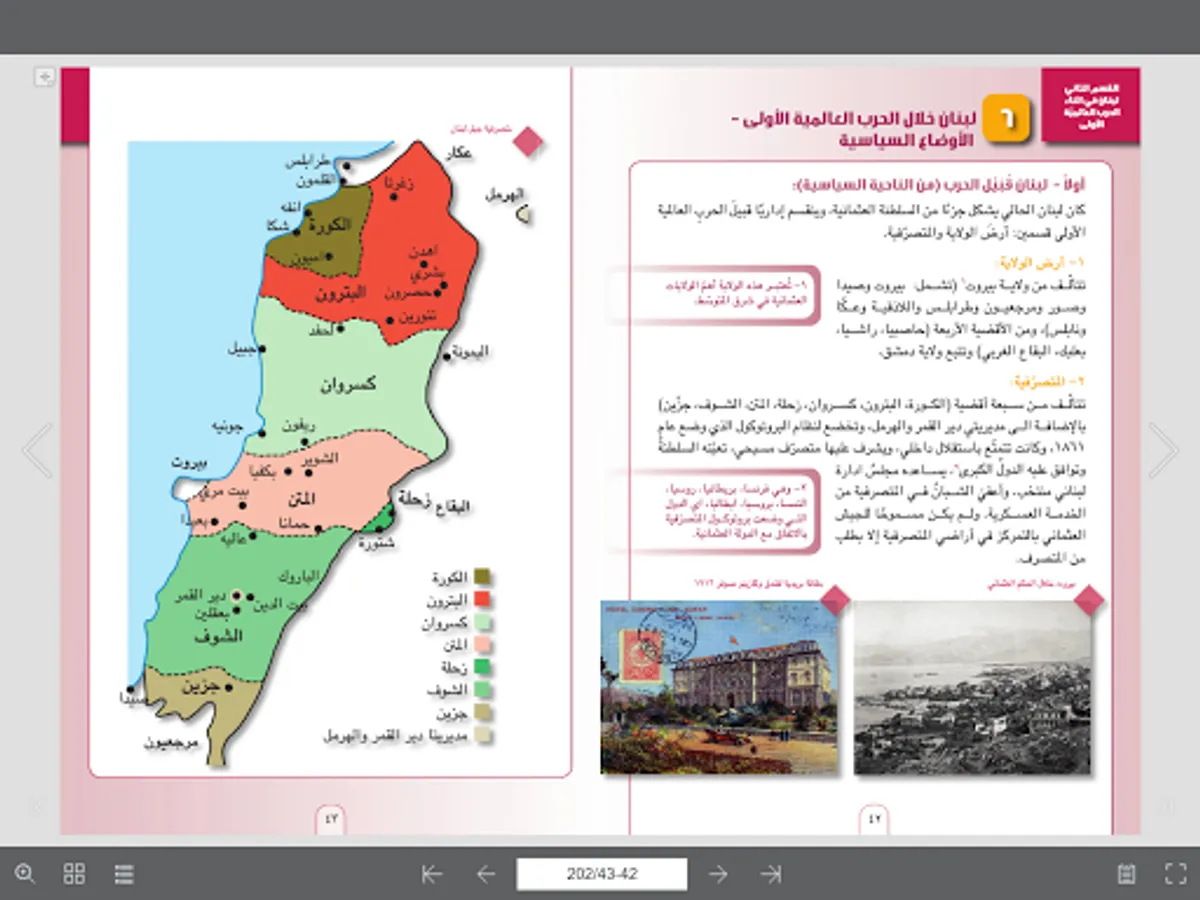
Task: Open the table of contents list
Action: click(124, 873)
